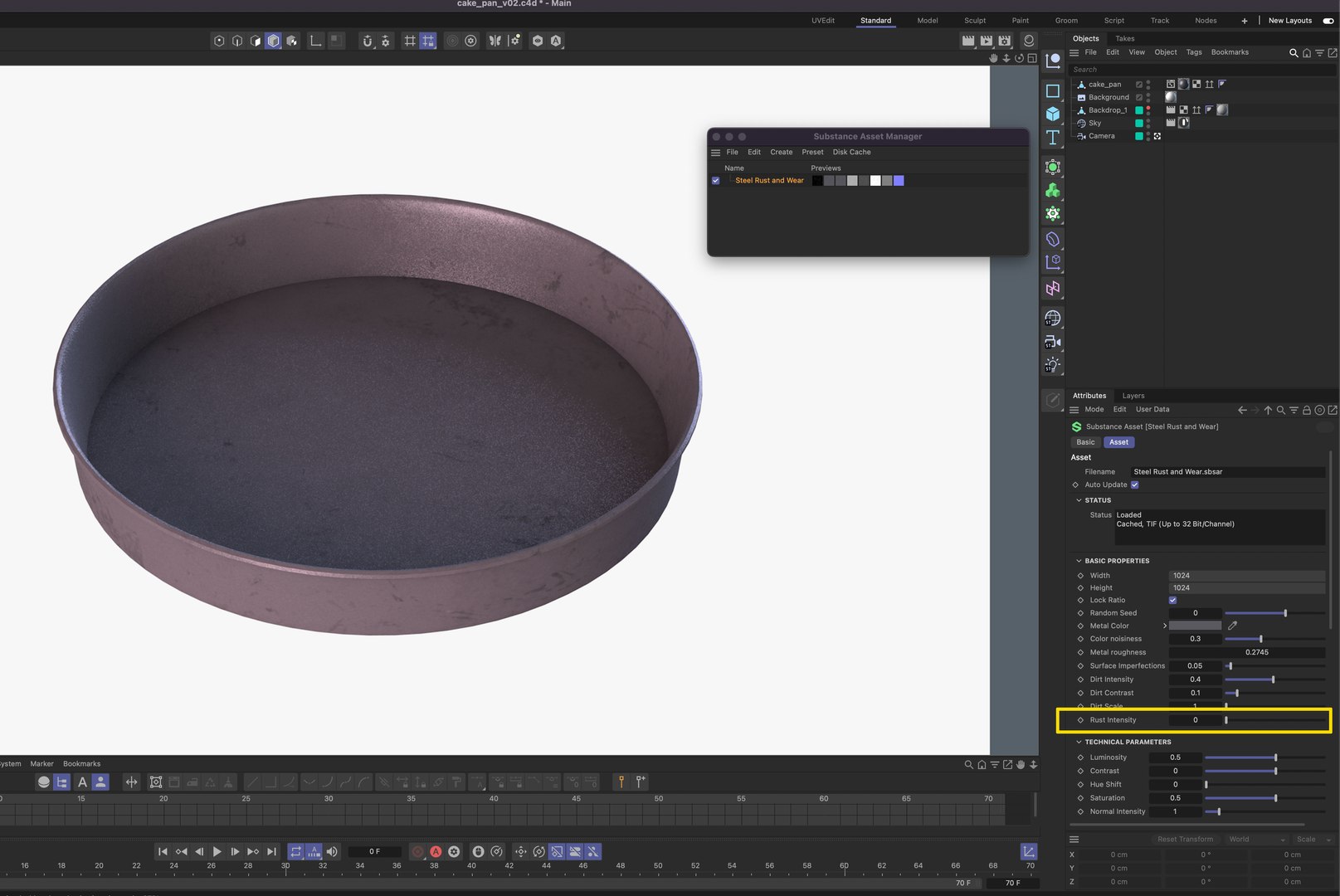Select the Cube primitive tool
Image resolution: width=1340 pixels, height=896 pixels.
click(1053, 114)
